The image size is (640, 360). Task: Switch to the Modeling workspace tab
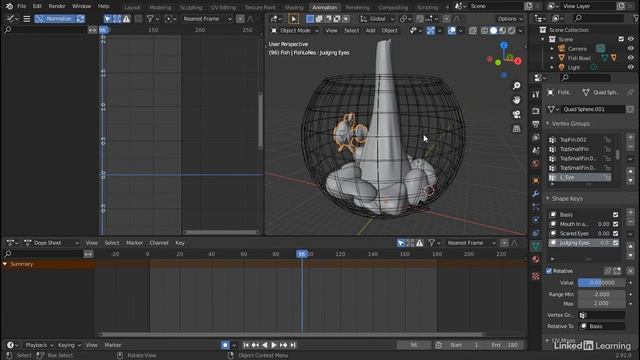tap(160, 7)
